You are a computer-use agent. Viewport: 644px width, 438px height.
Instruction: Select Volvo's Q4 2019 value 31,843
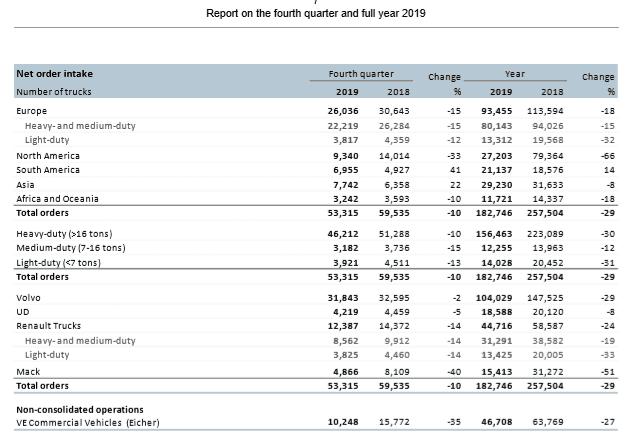[x=343, y=298]
